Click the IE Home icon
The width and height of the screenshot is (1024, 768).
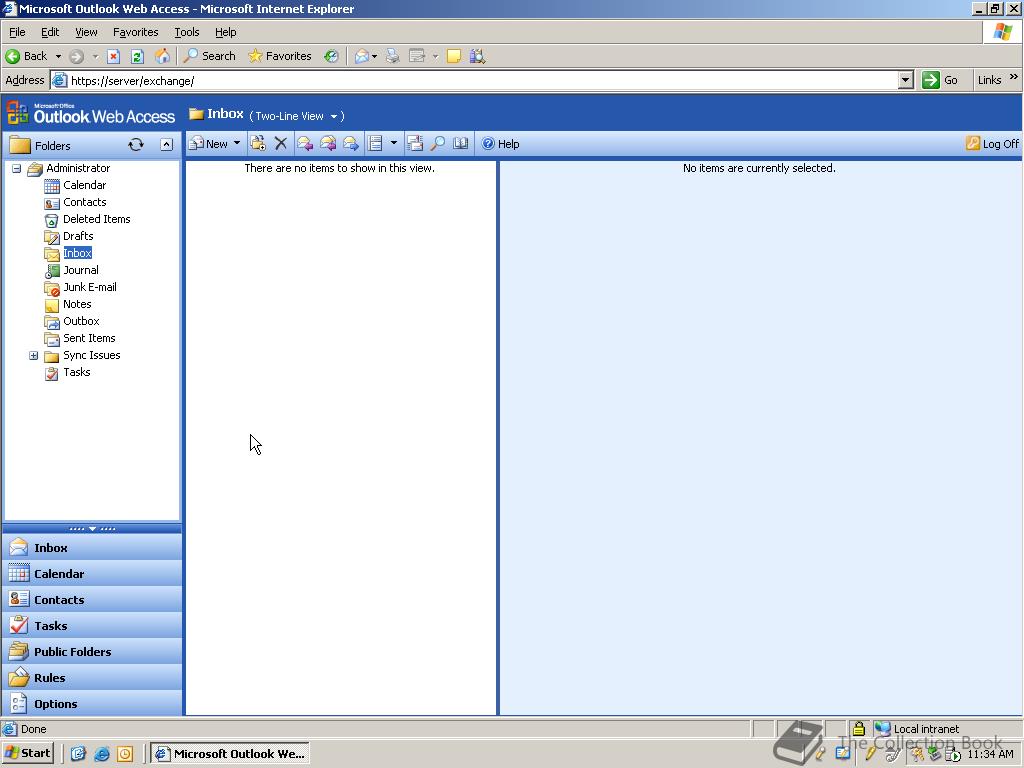[162, 56]
